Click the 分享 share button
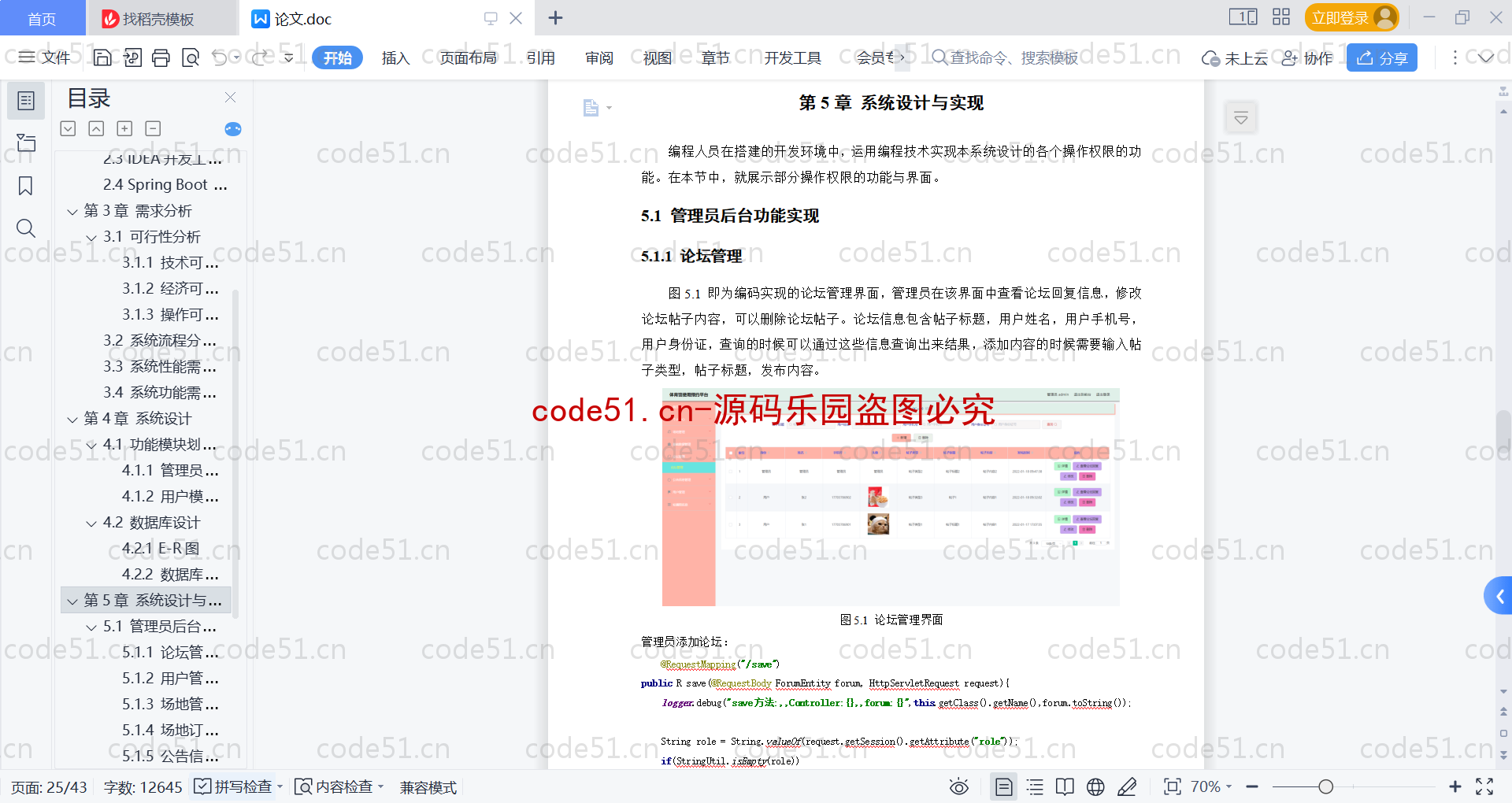This screenshot has width=1512, height=803. [x=1382, y=57]
